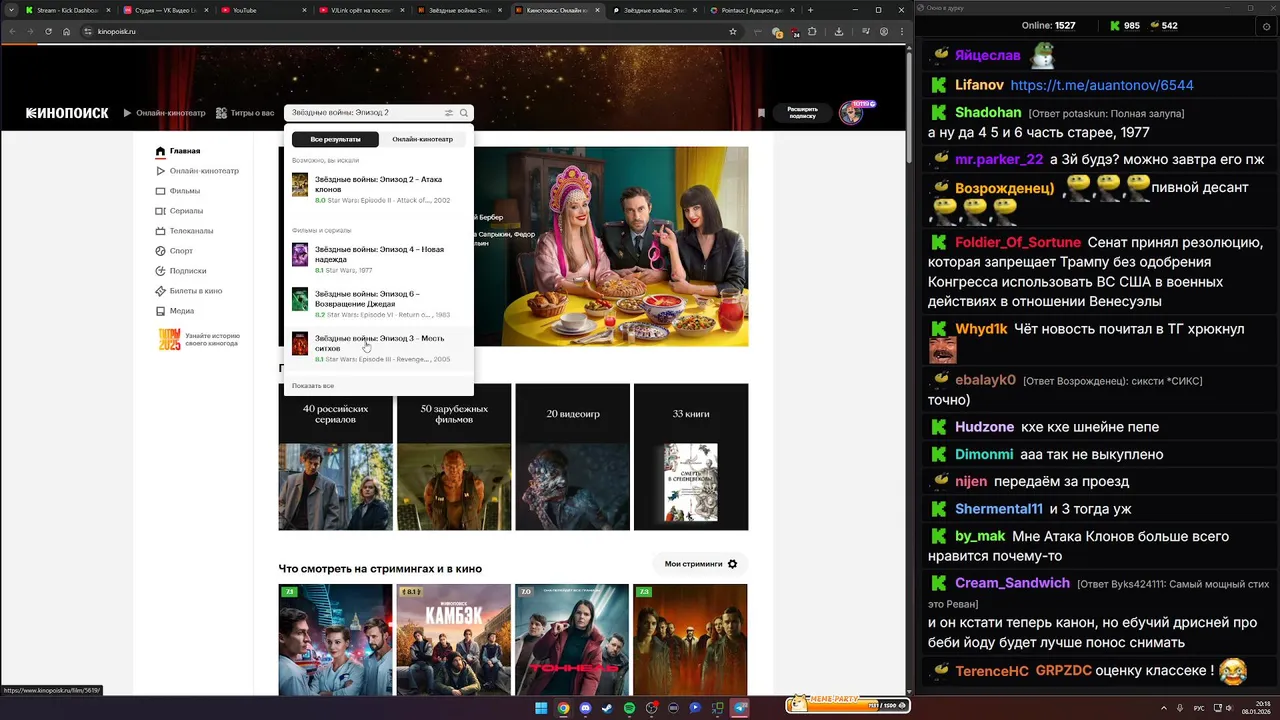Open Подписки in sidebar
Image resolution: width=1280 pixels, height=720 pixels.
pos(181,271)
